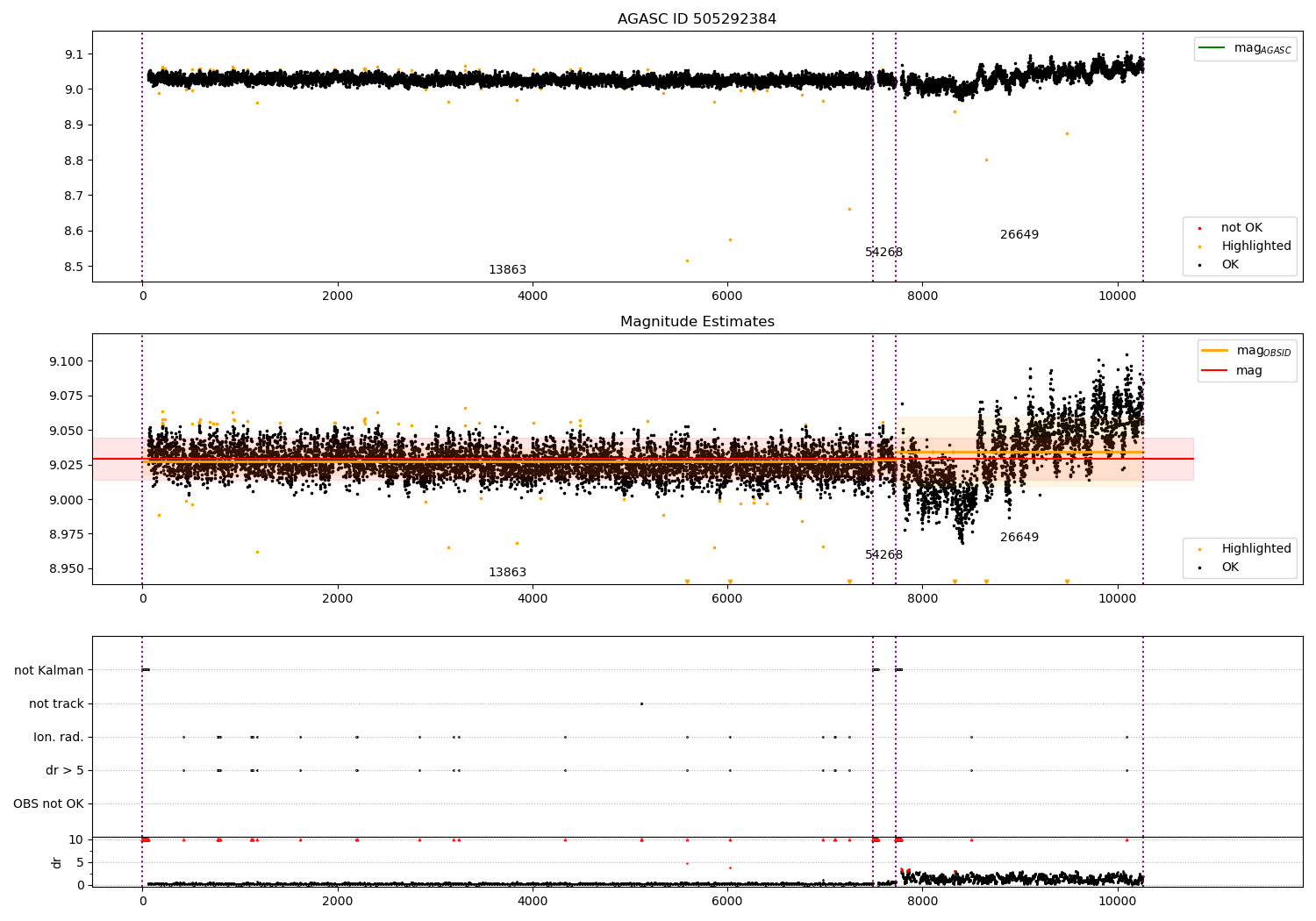The height and width of the screenshot is (921, 1316).
Task: Click the 'not track' row label
Action: click(56, 703)
